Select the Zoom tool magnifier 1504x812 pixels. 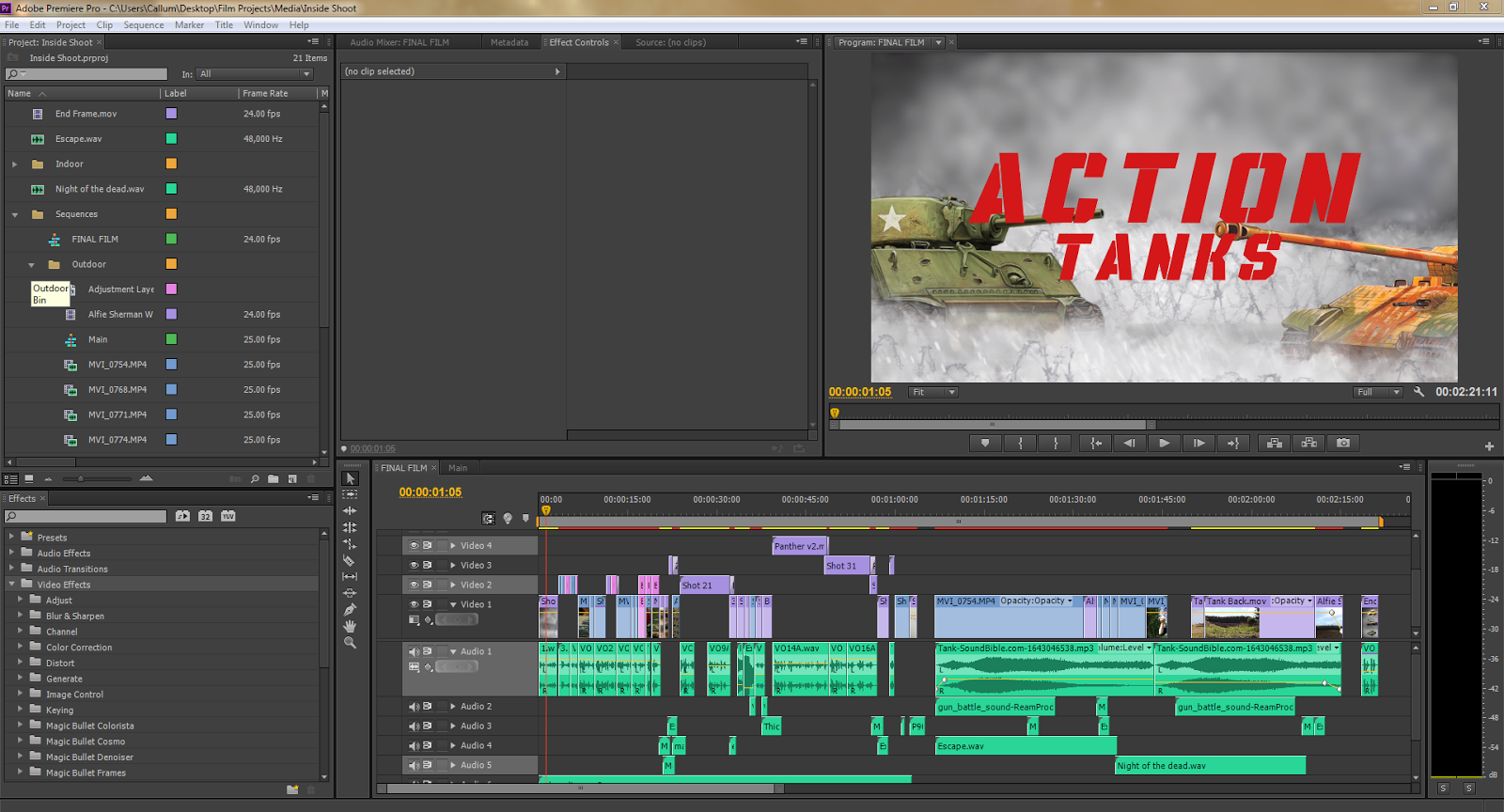(x=350, y=643)
